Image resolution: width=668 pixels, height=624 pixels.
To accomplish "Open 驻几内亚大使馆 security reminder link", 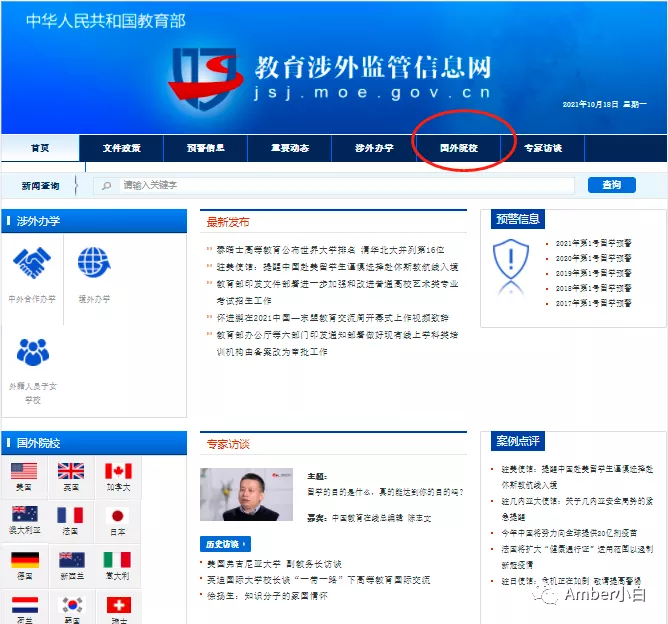I will click(x=577, y=509).
